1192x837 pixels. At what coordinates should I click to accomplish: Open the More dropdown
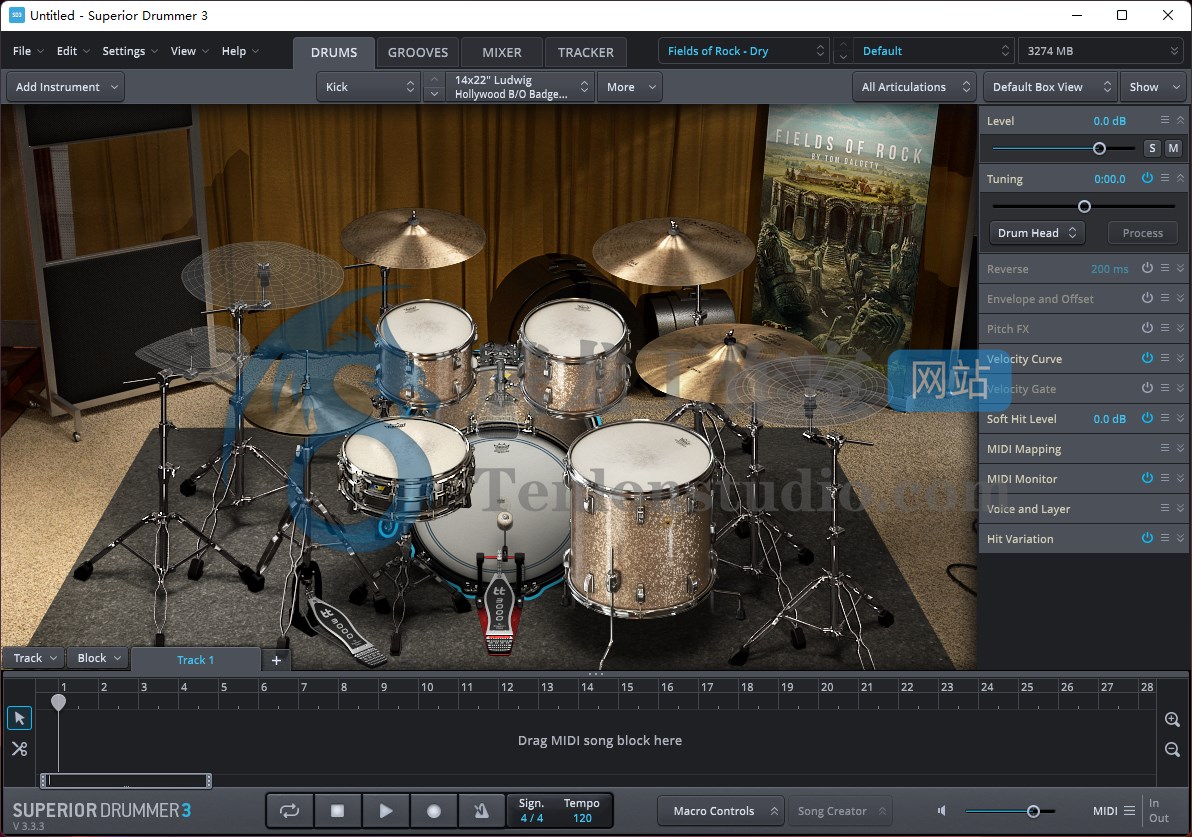click(x=629, y=87)
